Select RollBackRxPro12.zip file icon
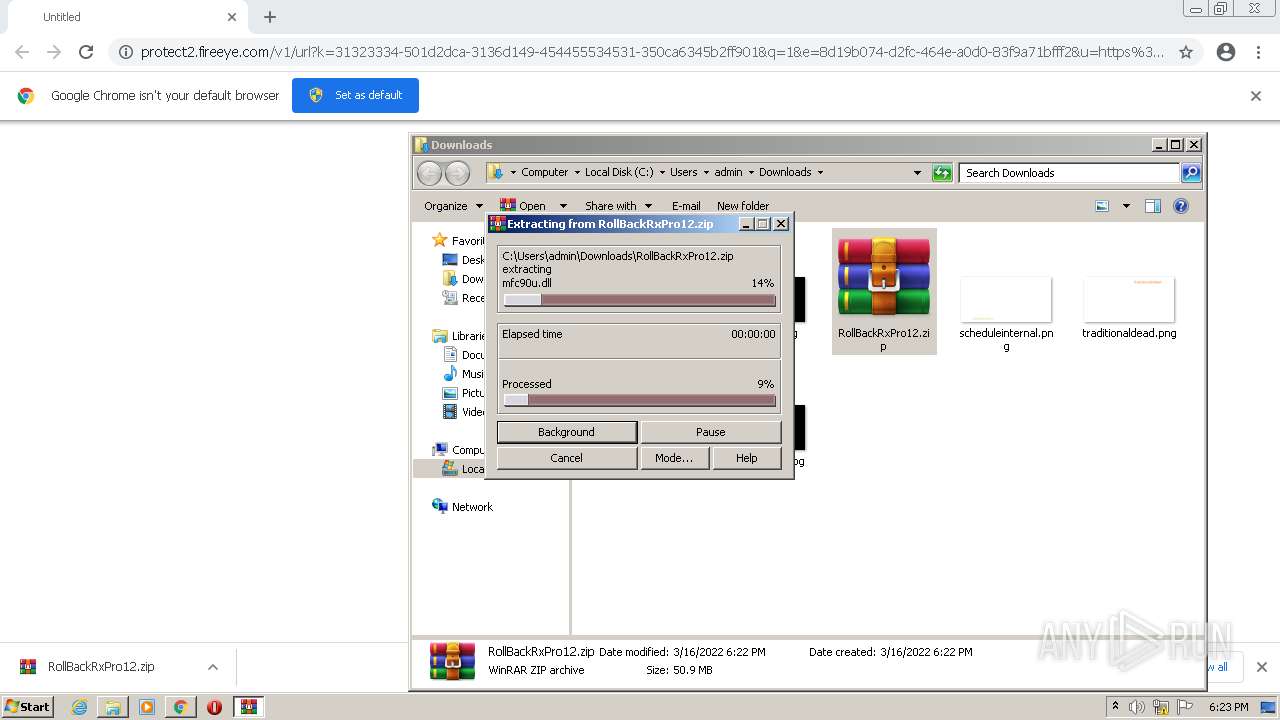 (884, 278)
